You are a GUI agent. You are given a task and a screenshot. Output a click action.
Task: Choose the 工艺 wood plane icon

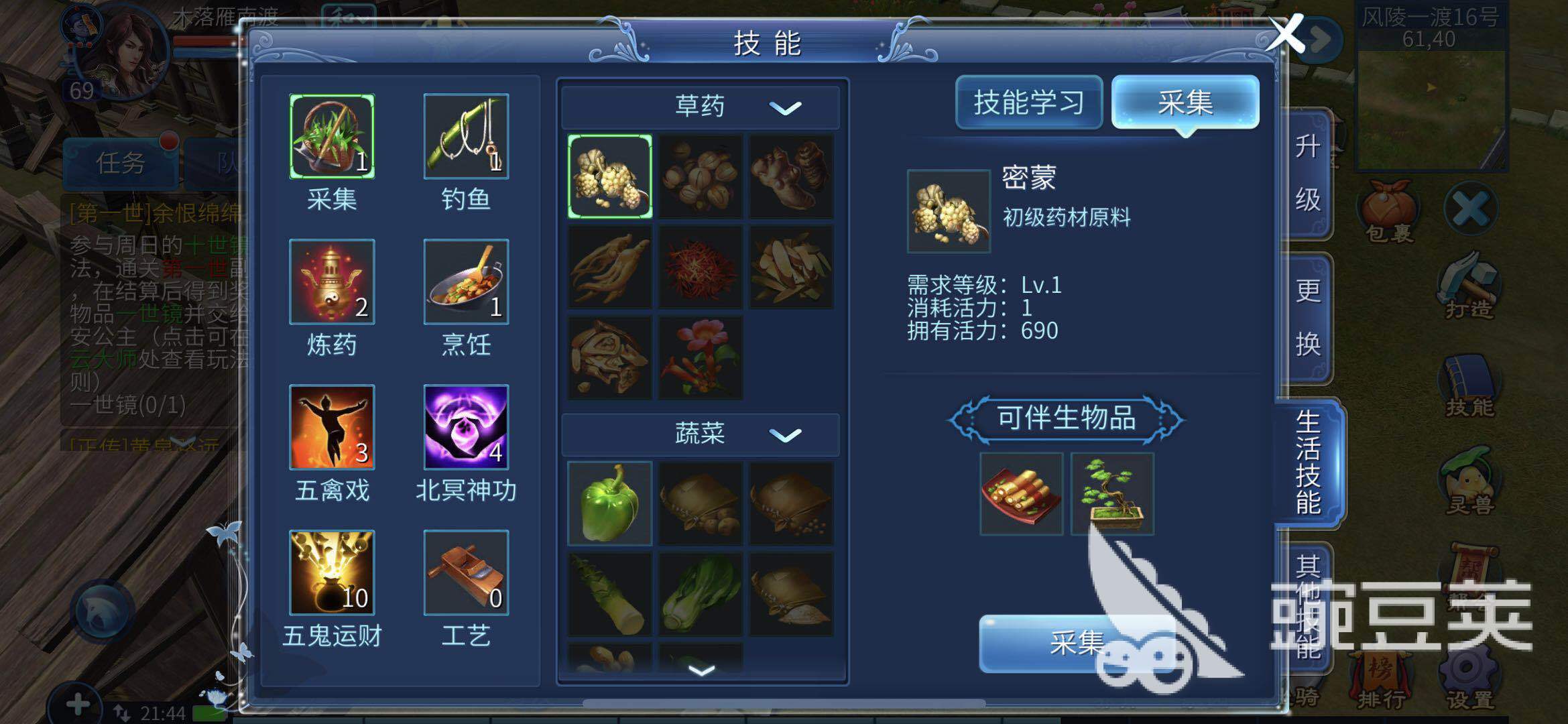pyautogui.click(x=466, y=572)
